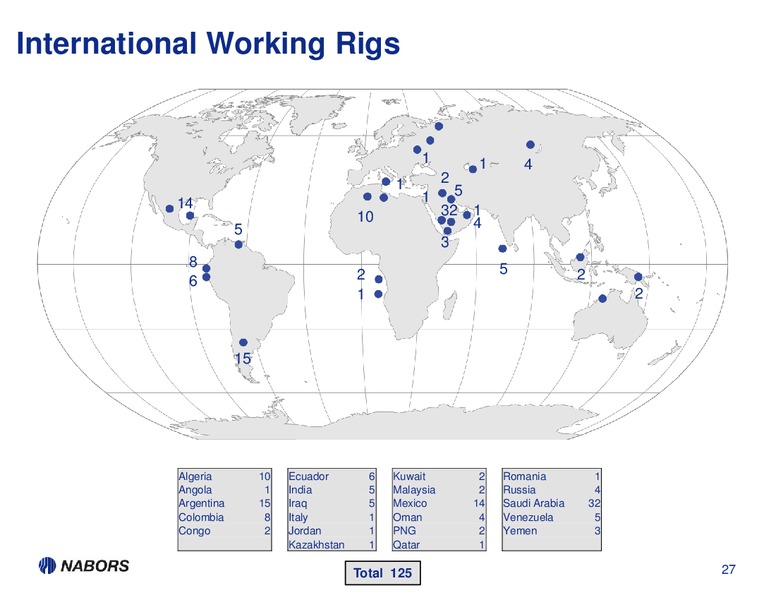The height and width of the screenshot is (600, 776).
Task: Select the map dot beside the 6 label
Action: click(x=206, y=277)
